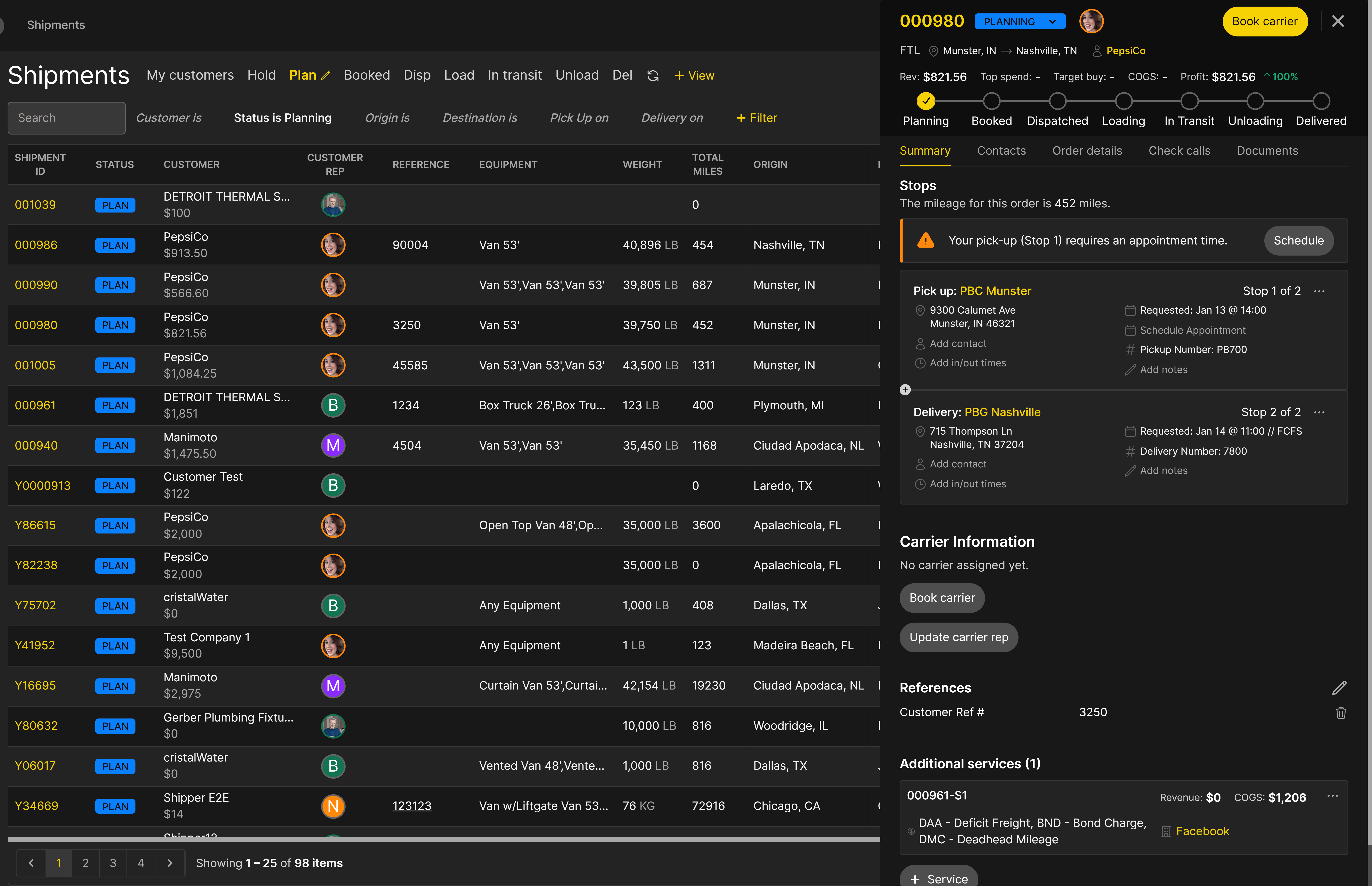Click the refresh icon next to Del
1372x886 pixels.
653,76
